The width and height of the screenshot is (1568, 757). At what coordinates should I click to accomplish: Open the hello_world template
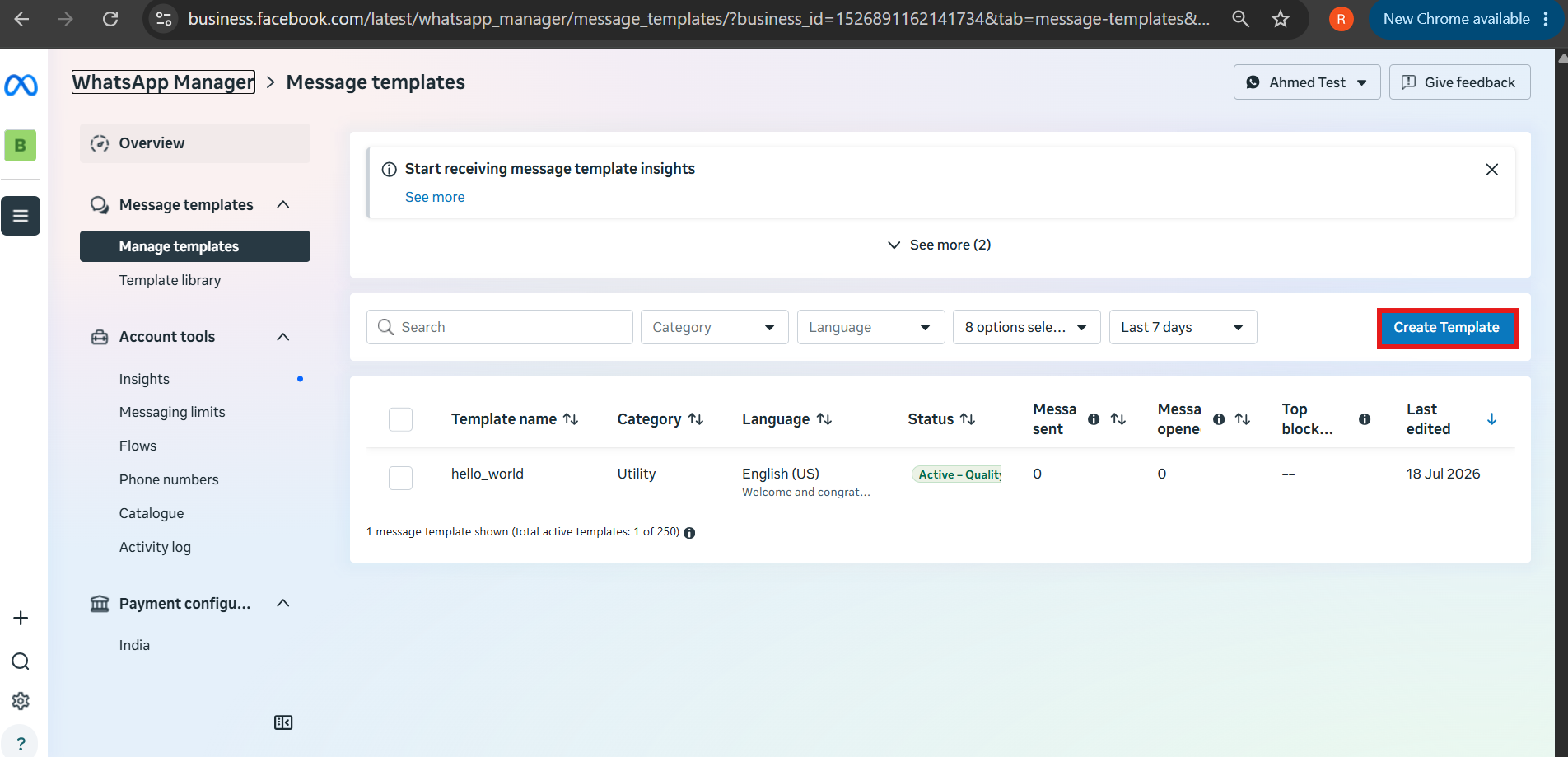coord(488,474)
